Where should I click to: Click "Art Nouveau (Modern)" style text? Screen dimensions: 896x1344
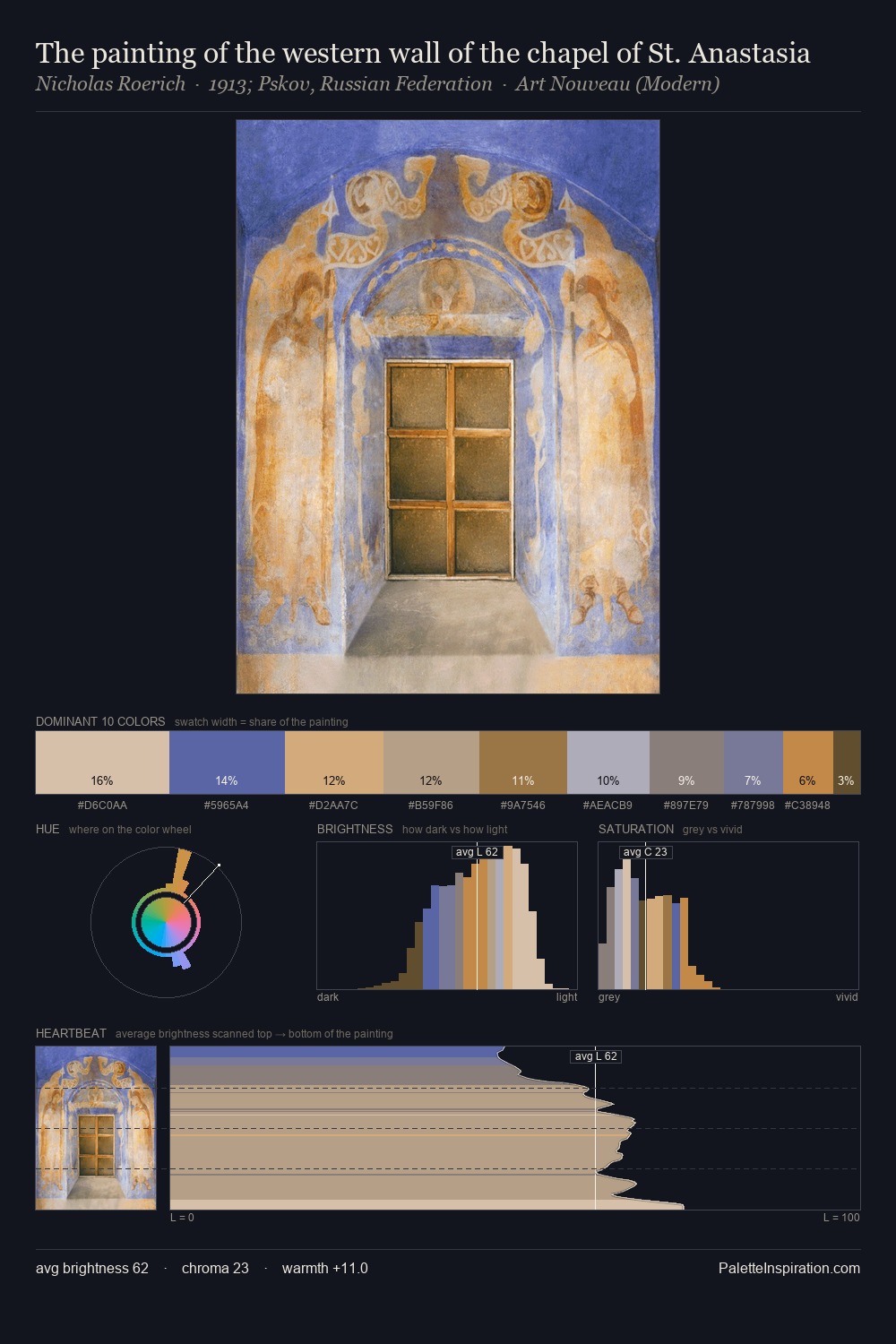617,84
